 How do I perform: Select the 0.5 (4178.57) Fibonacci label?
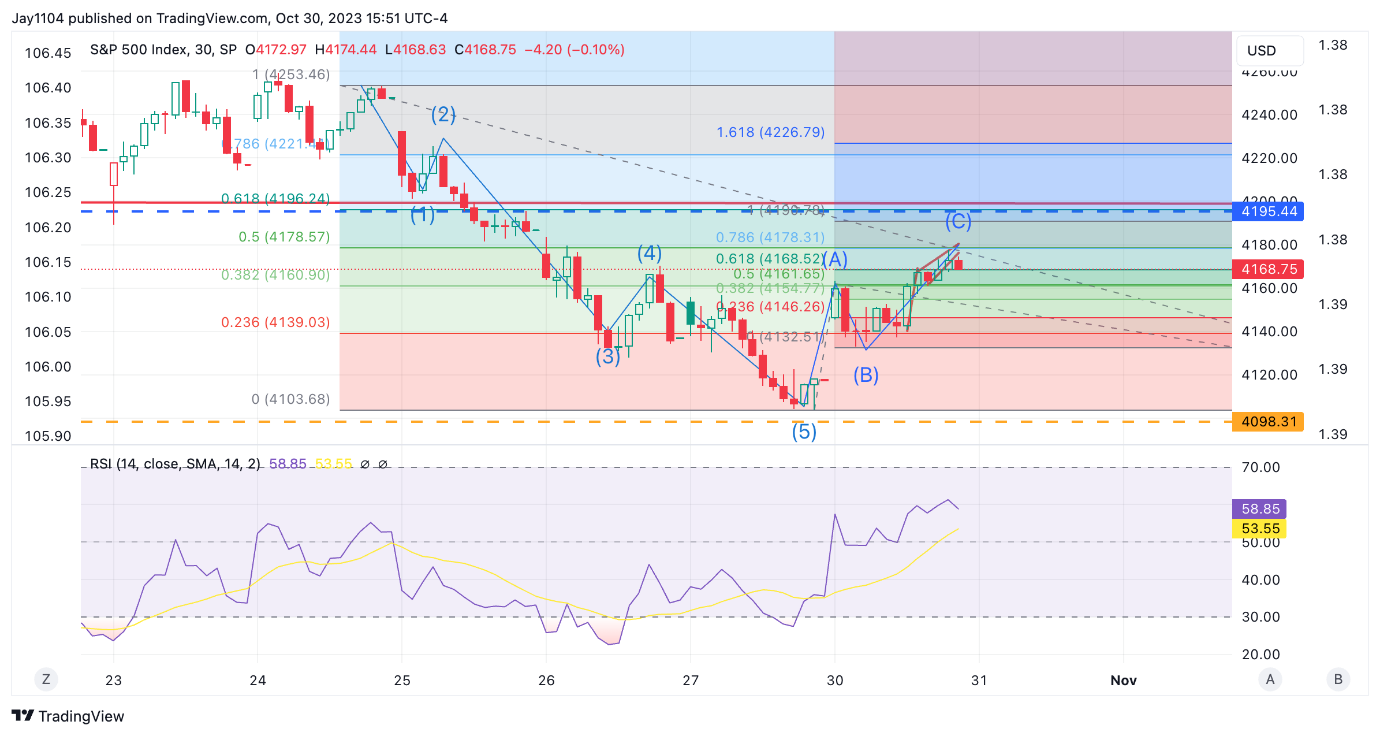tap(284, 237)
